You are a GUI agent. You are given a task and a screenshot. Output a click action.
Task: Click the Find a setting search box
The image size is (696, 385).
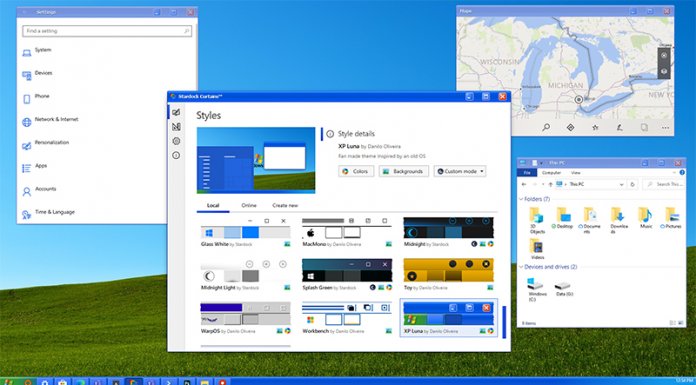pyautogui.click(x=107, y=31)
